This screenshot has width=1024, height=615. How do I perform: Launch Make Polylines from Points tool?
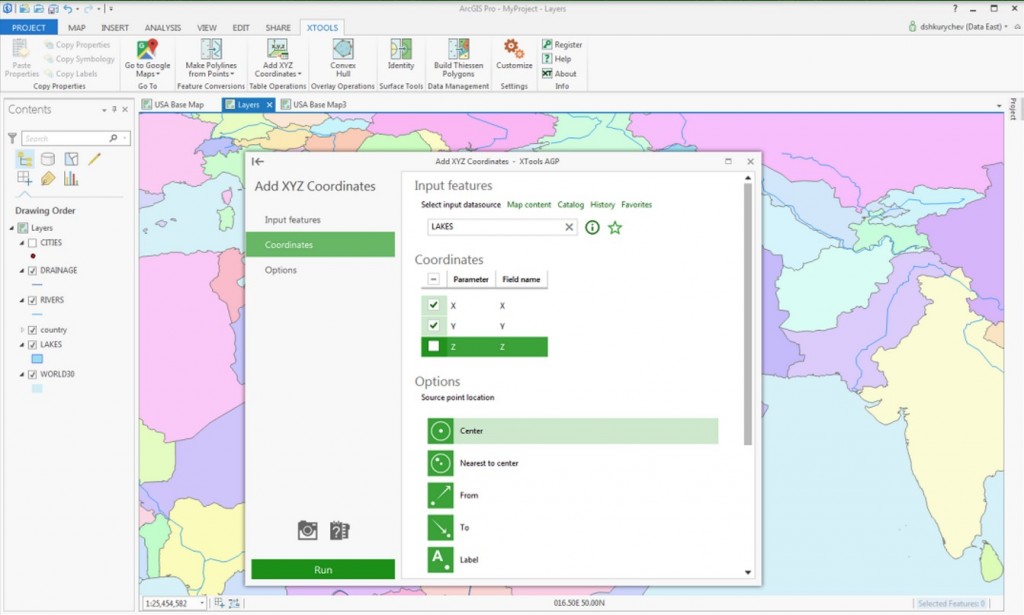tap(211, 58)
